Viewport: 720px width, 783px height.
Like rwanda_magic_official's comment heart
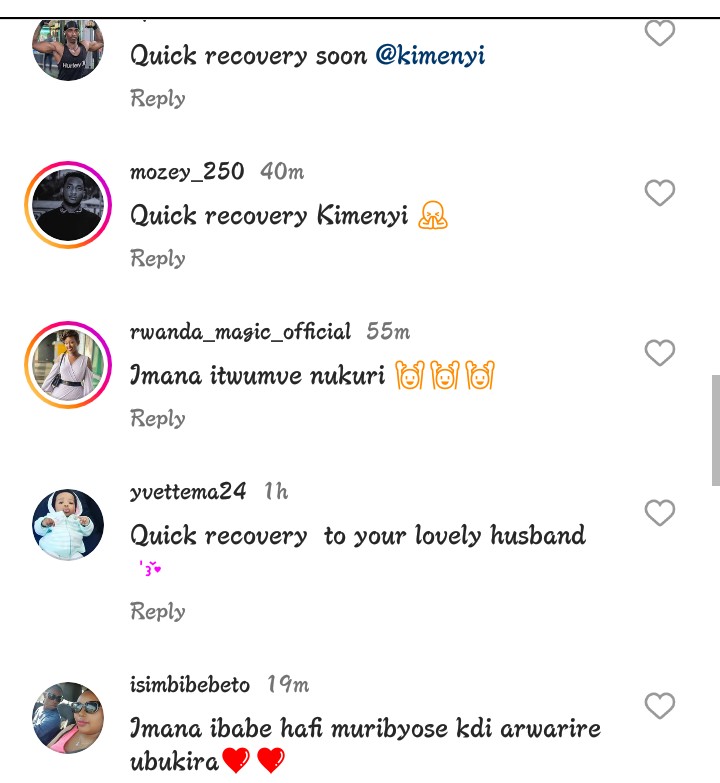(660, 353)
